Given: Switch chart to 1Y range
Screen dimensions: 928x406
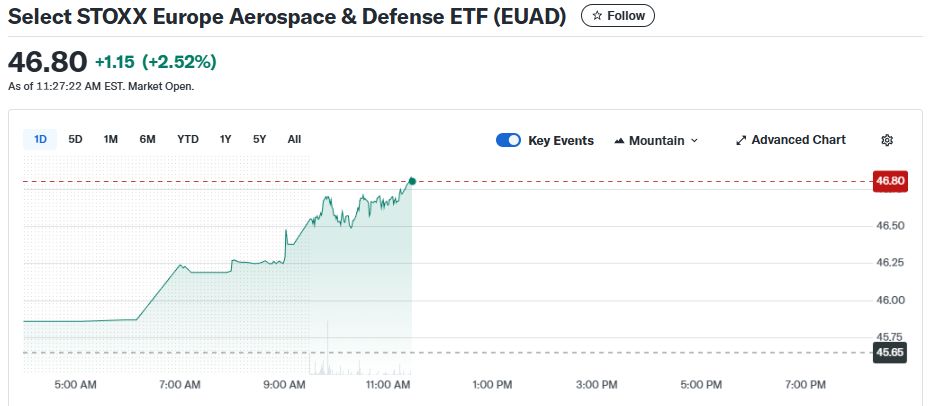Looking at the screenshot, I should (x=226, y=139).
